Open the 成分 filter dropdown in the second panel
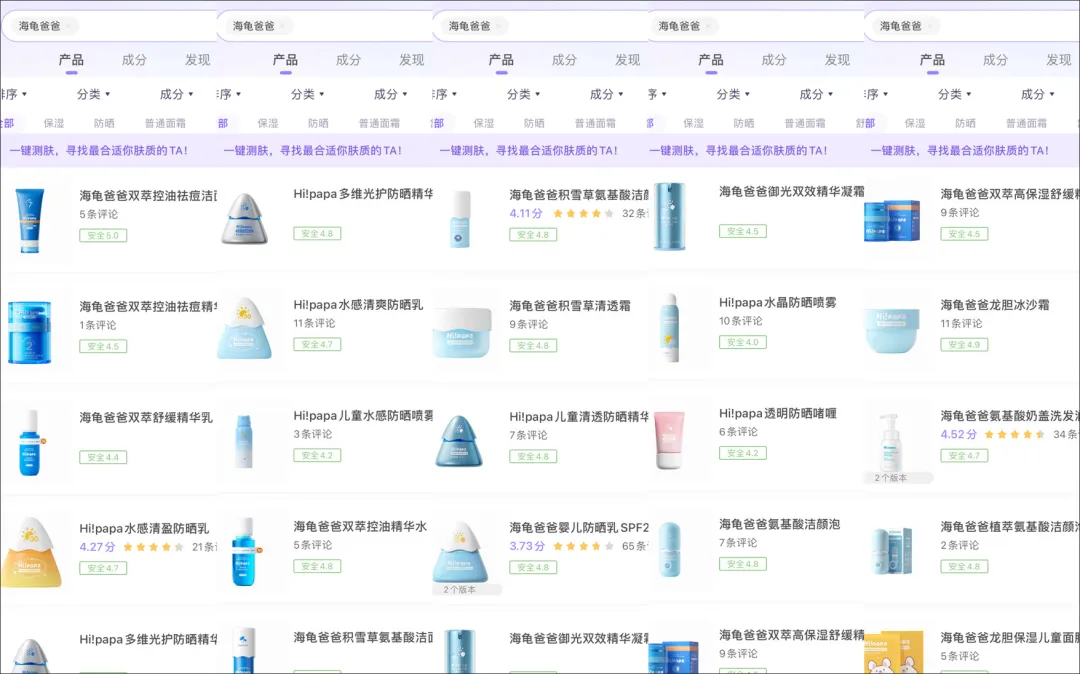The height and width of the screenshot is (674, 1080). click(x=391, y=94)
